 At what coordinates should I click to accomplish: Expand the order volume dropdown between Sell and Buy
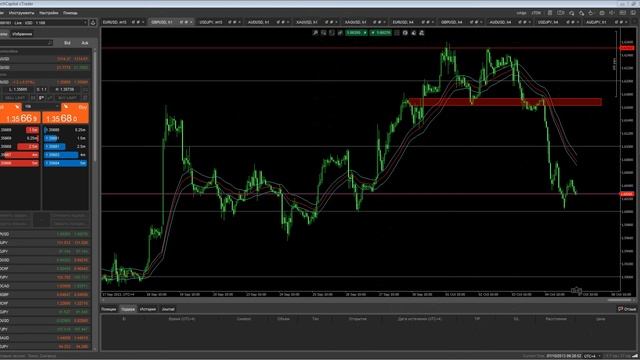tap(41, 107)
